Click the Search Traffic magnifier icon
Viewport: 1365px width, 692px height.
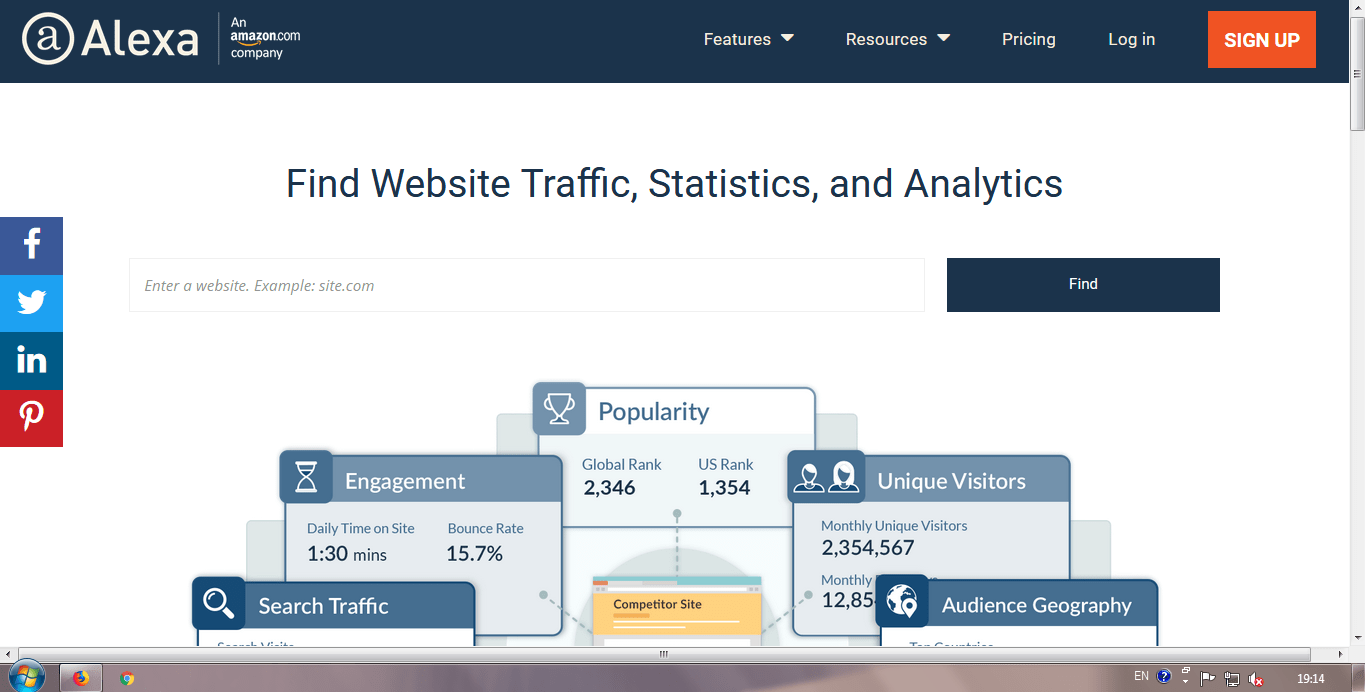coord(219,603)
